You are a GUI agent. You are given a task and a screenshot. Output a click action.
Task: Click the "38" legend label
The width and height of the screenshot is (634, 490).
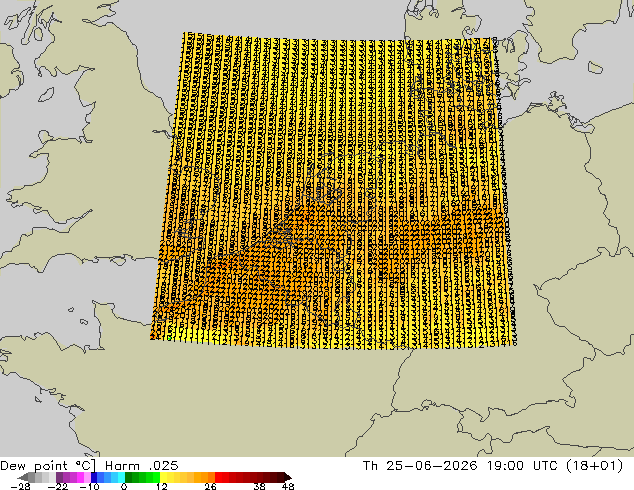click(x=259, y=486)
